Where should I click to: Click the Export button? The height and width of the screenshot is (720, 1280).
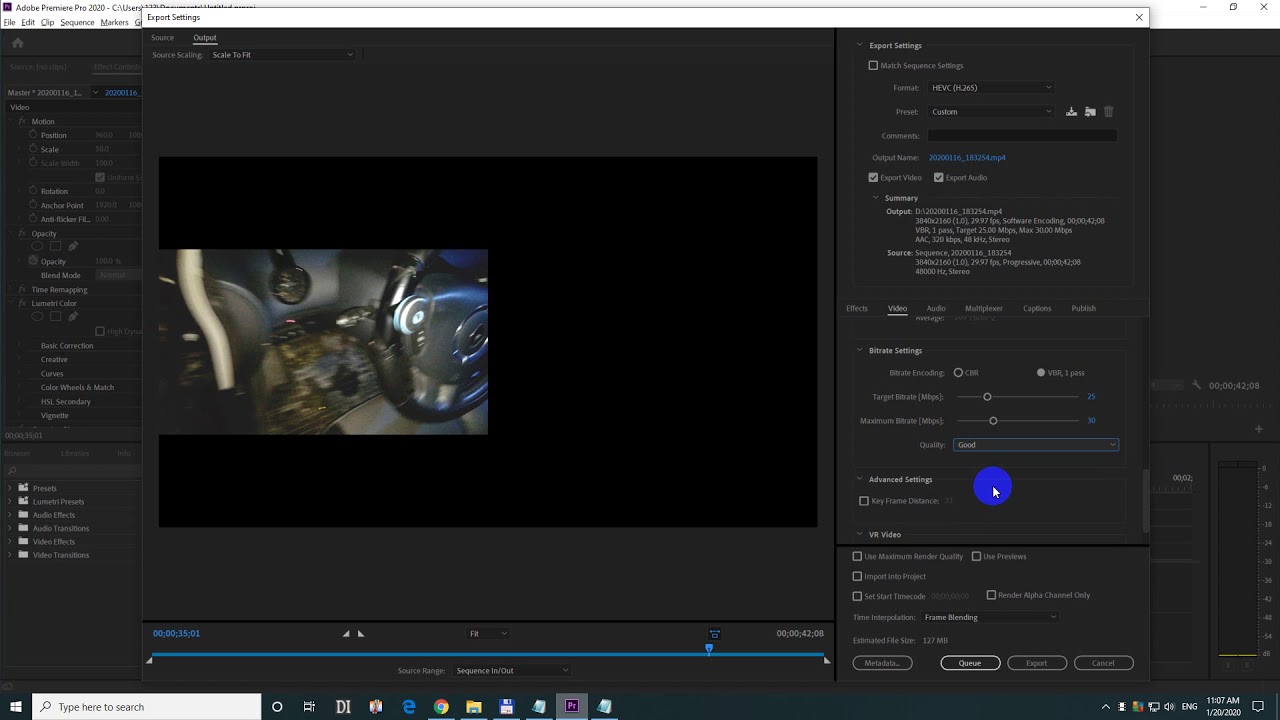(x=1037, y=663)
